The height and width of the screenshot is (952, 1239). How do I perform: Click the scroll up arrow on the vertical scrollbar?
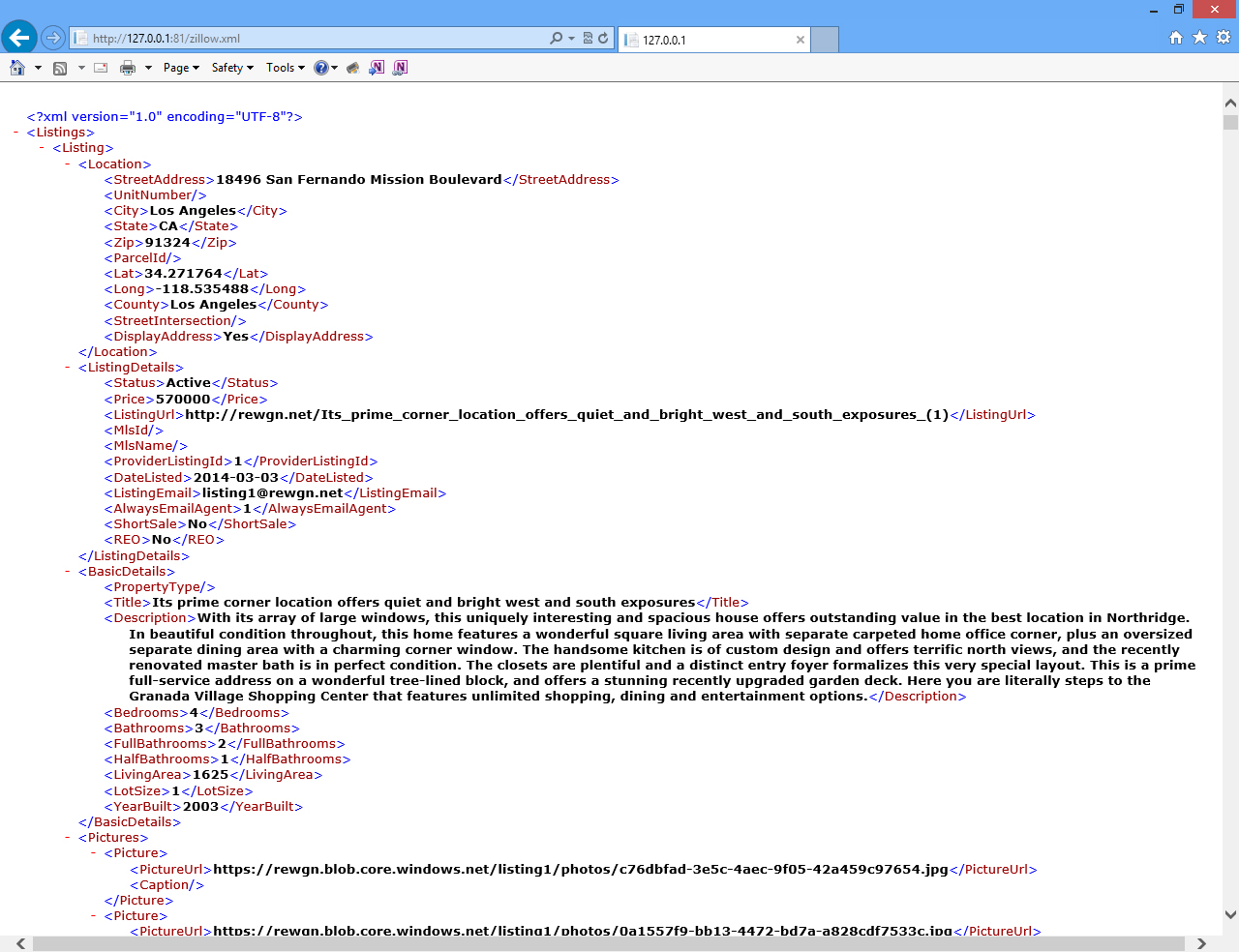point(1230,103)
